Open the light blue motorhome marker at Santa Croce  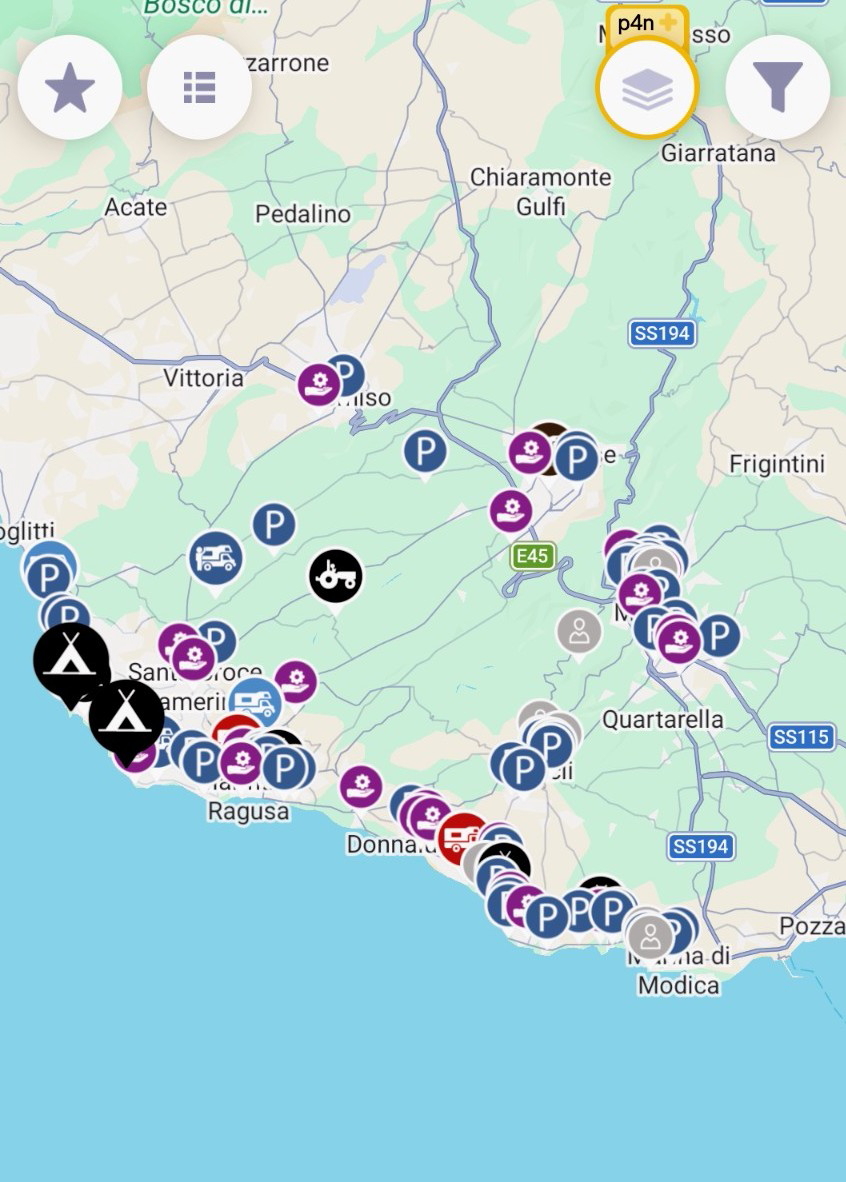point(256,703)
